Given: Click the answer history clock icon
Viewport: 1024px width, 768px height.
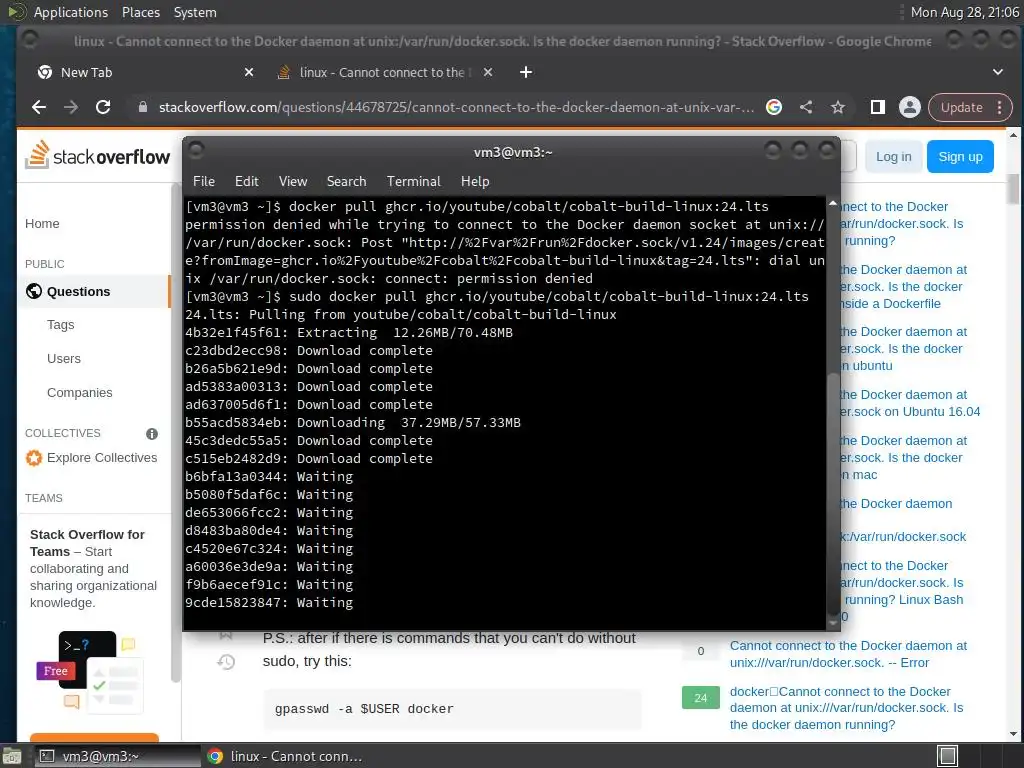Looking at the screenshot, I should (x=226, y=662).
